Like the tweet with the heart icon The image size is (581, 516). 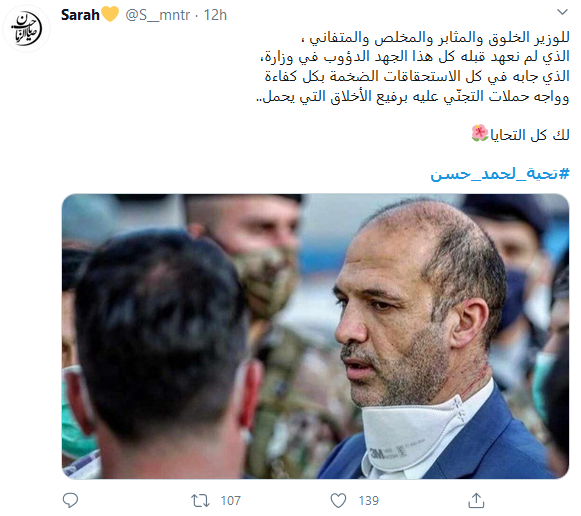pos(338,500)
